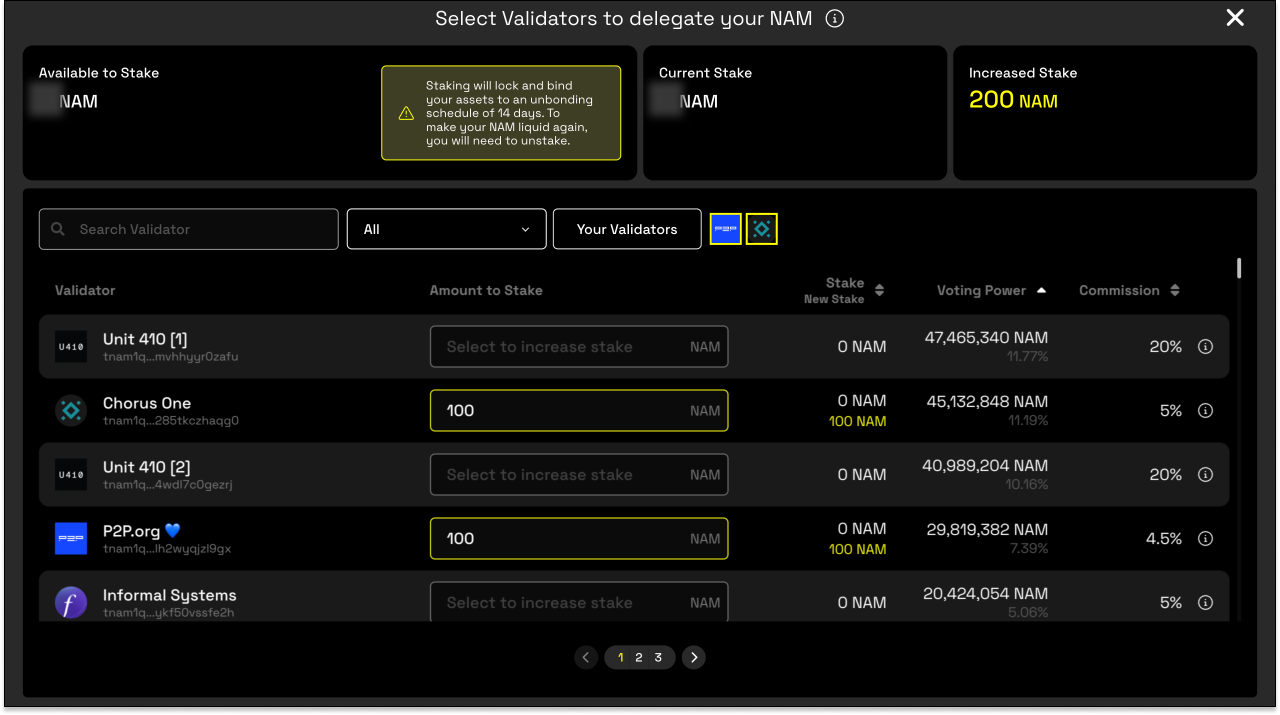Screen dimensions: 1280x715
Task: Click Chorus One '100 NAM' new stake
Action: click(x=858, y=421)
